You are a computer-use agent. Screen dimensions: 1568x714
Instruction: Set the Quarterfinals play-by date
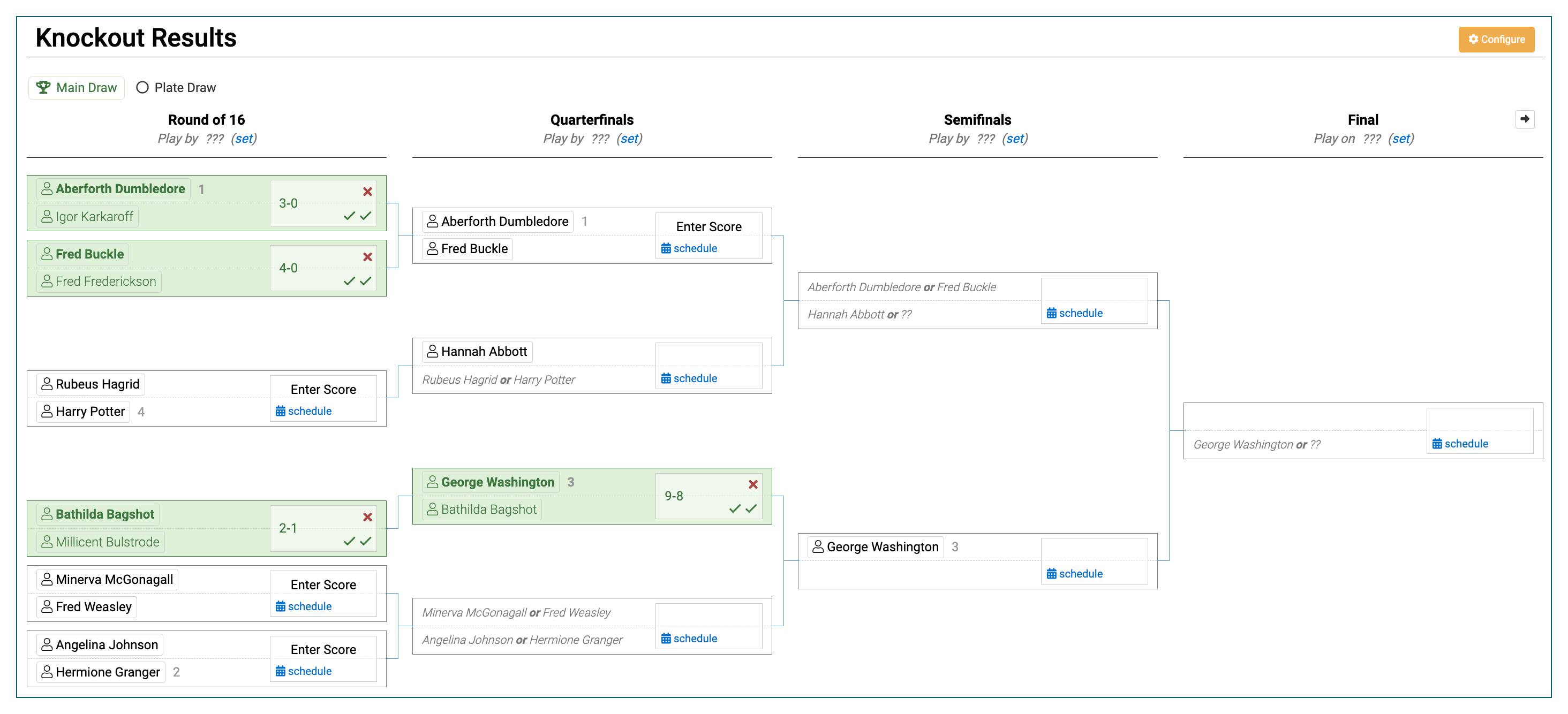click(x=629, y=139)
